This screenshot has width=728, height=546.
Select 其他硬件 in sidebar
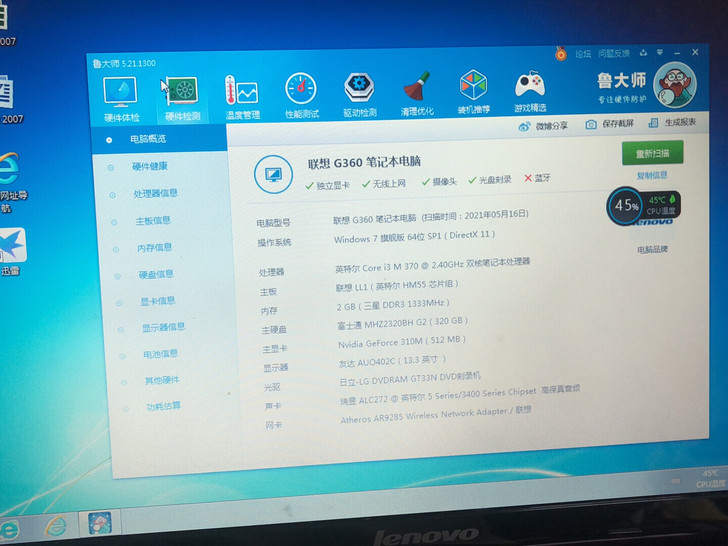pos(162,380)
